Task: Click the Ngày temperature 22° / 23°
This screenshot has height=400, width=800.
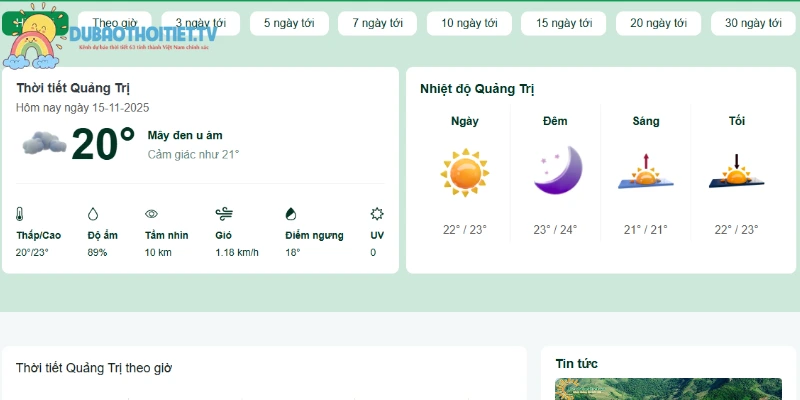Action: tap(465, 230)
